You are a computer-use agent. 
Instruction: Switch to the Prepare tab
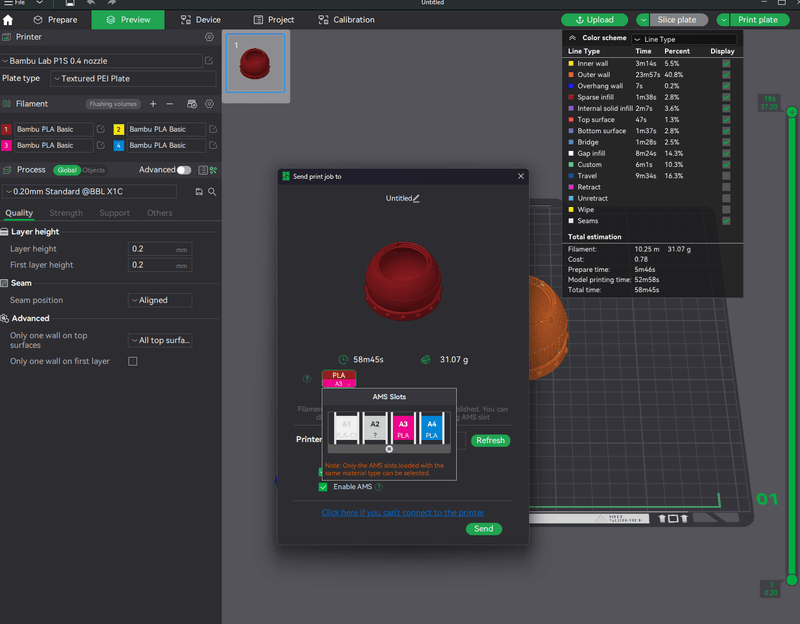click(55, 20)
